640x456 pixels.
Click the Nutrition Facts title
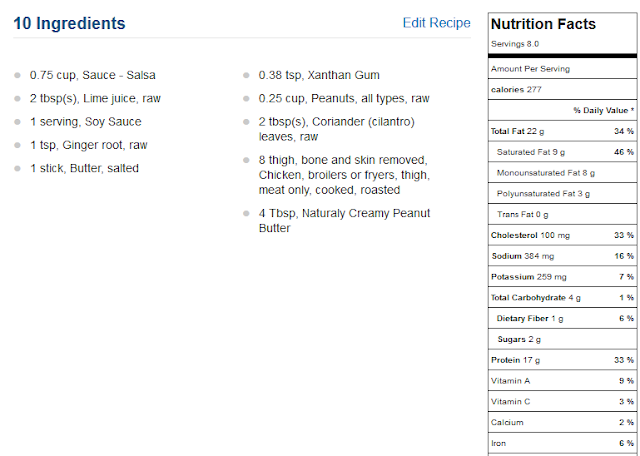tap(543, 24)
